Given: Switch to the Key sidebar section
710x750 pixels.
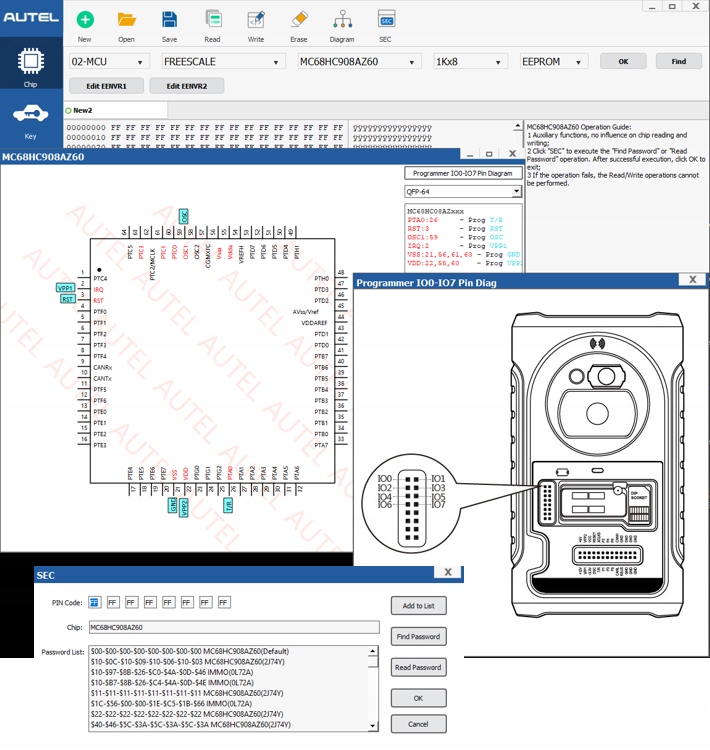Looking at the screenshot, I should (31, 120).
